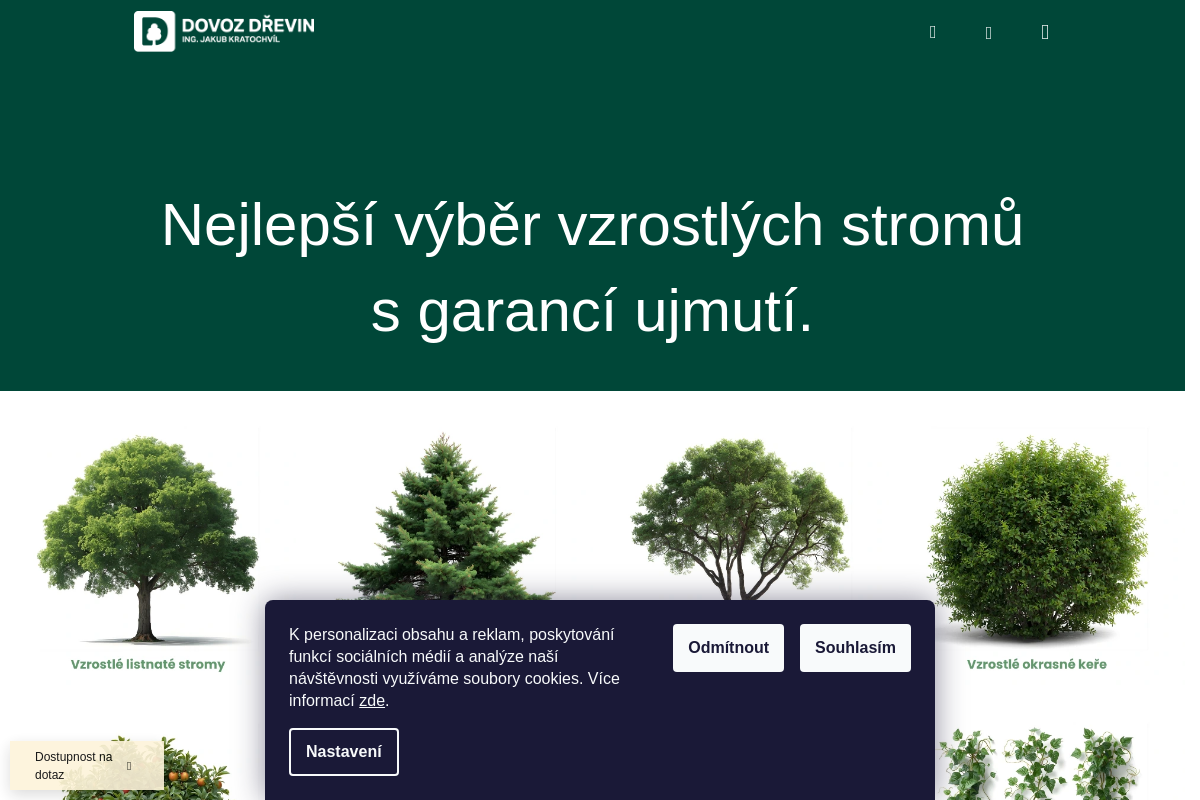Click the last of three header icons
Image resolution: width=1200 pixels, height=800 pixels.
1045,32
